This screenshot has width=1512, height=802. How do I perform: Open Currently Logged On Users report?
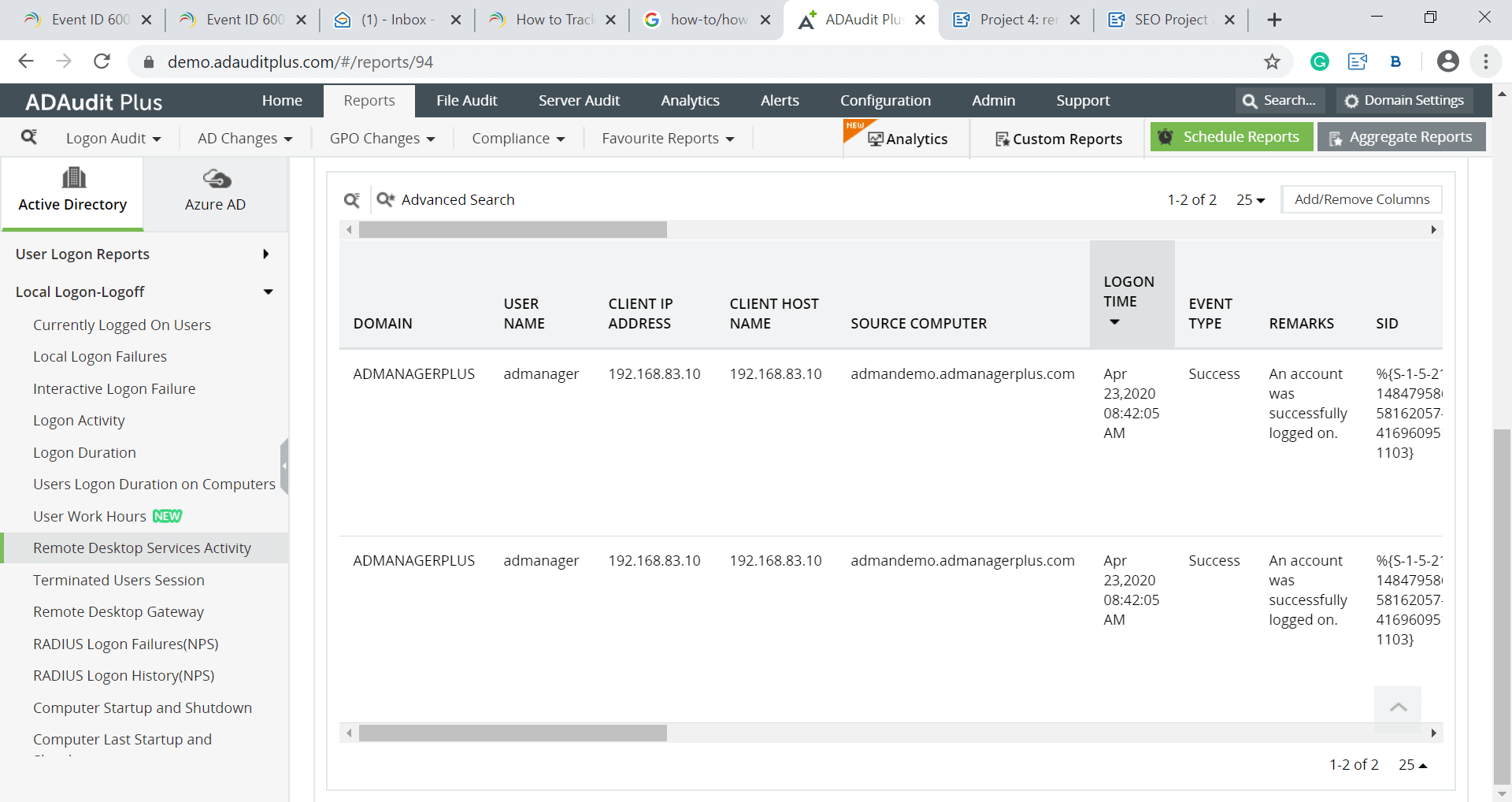pyautogui.click(x=122, y=325)
